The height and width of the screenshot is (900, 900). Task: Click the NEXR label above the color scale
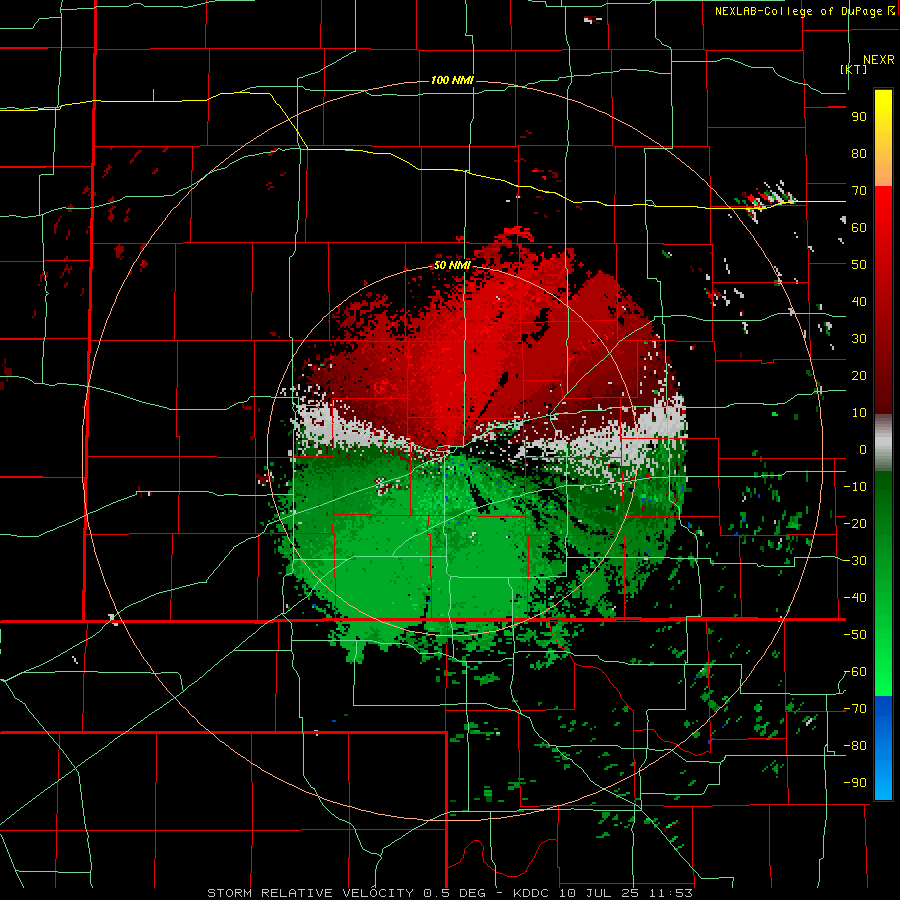click(879, 60)
